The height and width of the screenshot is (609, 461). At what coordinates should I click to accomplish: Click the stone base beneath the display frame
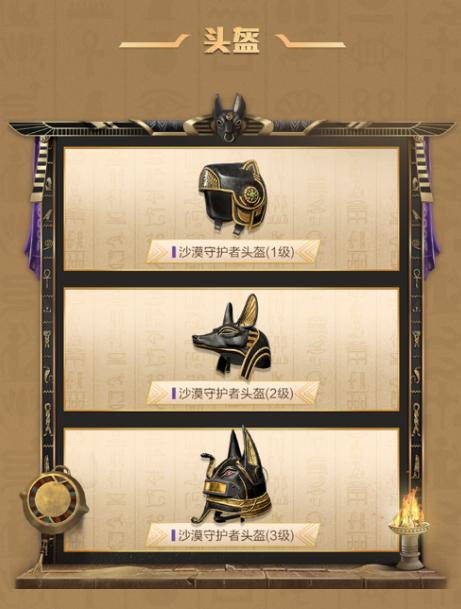coord(231,576)
